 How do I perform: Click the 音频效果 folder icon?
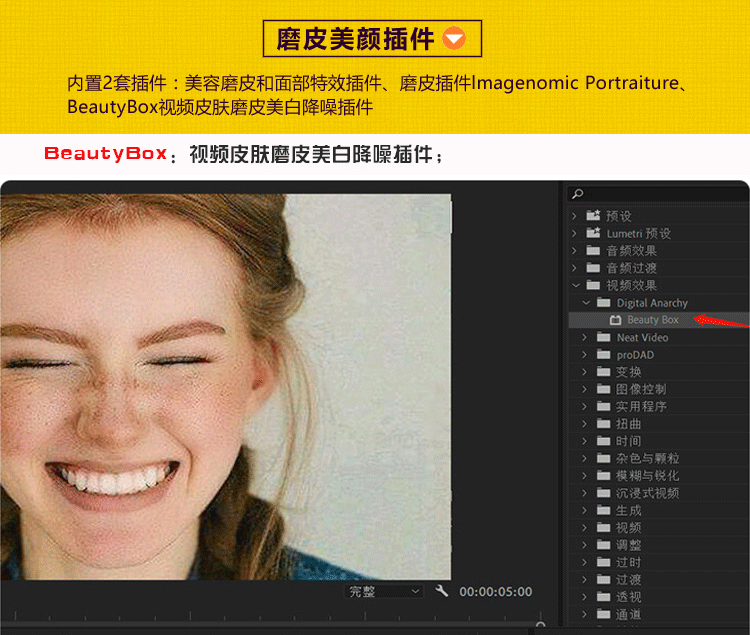593,251
